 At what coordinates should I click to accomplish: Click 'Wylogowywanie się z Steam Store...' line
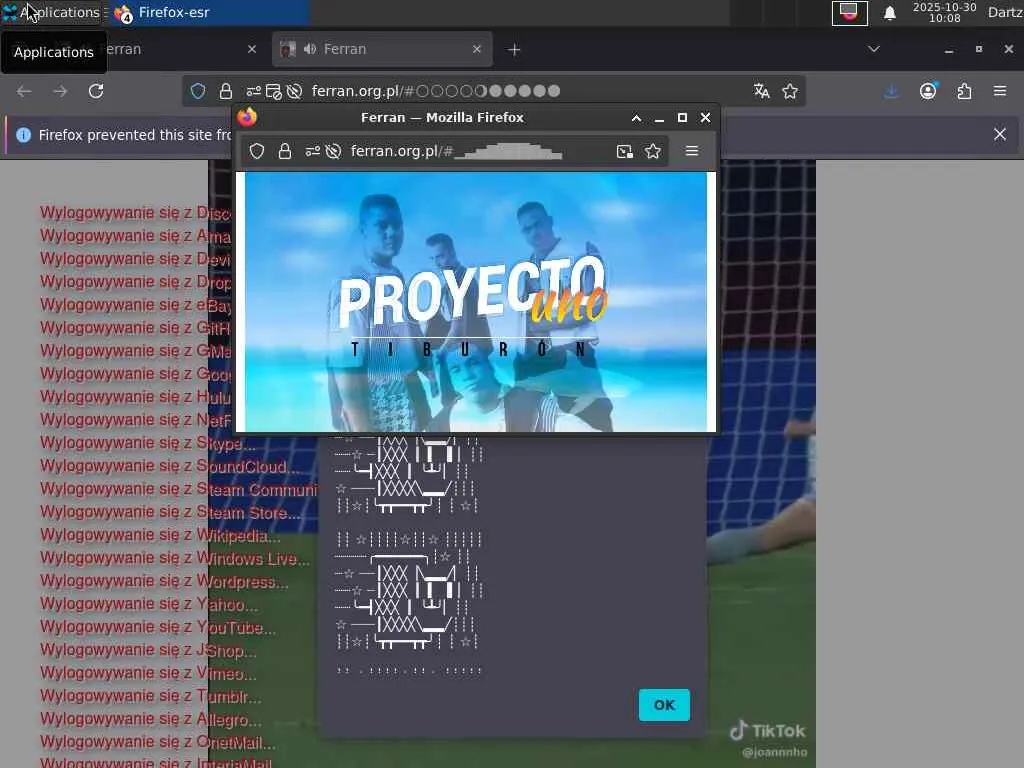[x=170, y=513]
